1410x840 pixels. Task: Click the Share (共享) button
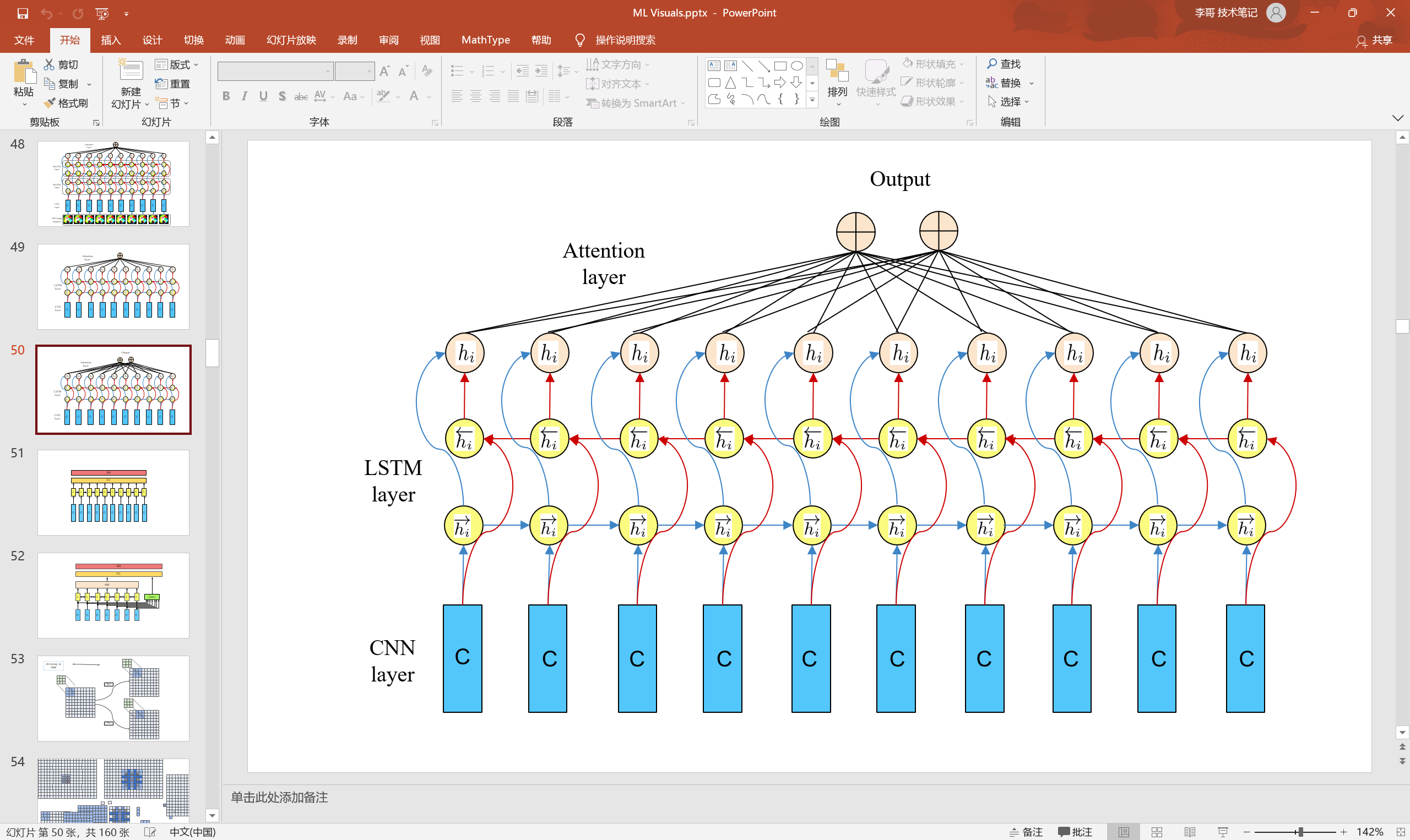[1374, 40]
